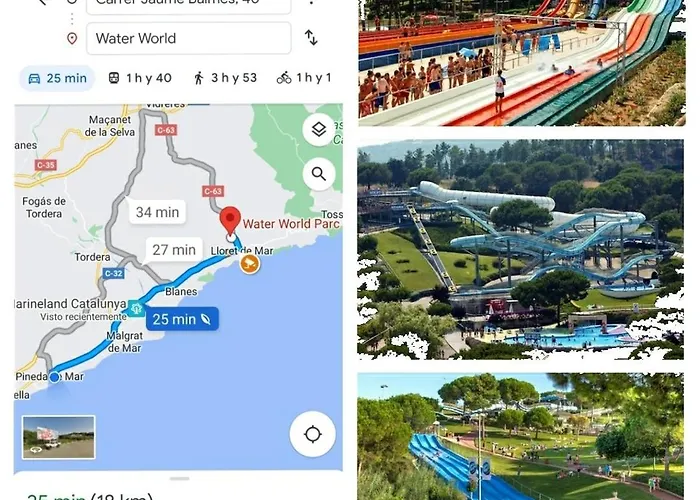
Task: Select the 25 min eco route label
Action: coord(182,319)
